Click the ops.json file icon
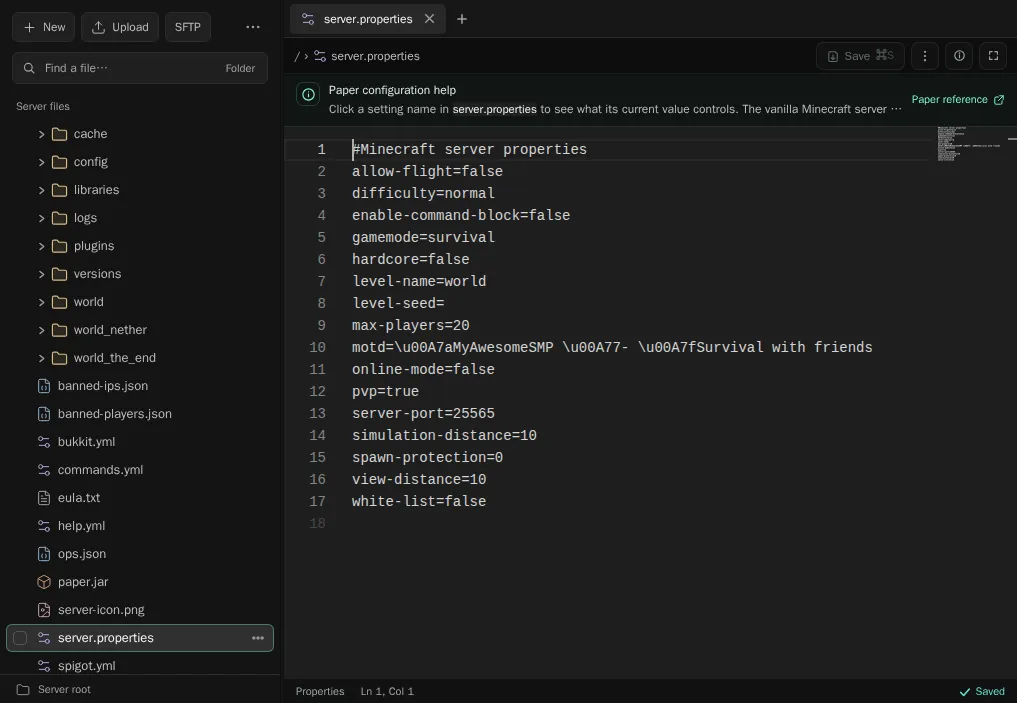1017x703 pixels. 43,554
